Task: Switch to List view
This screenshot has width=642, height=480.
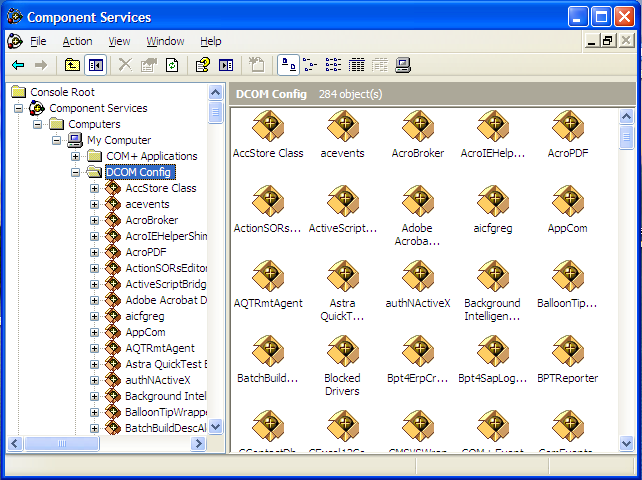Action: [x=333, y=65]
